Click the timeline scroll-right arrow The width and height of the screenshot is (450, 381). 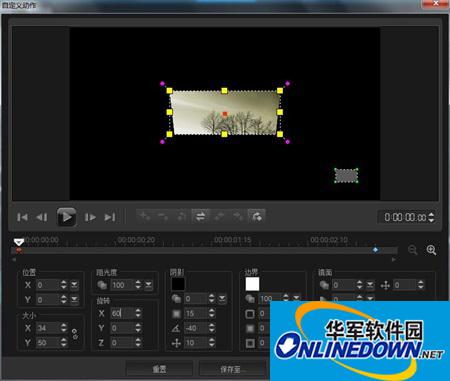point(394,259)
